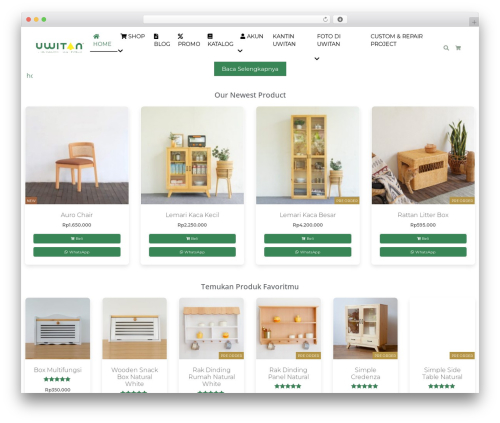
Task: Click Rak Dinding Rumah Natural White title
Action: click(212, 377)
